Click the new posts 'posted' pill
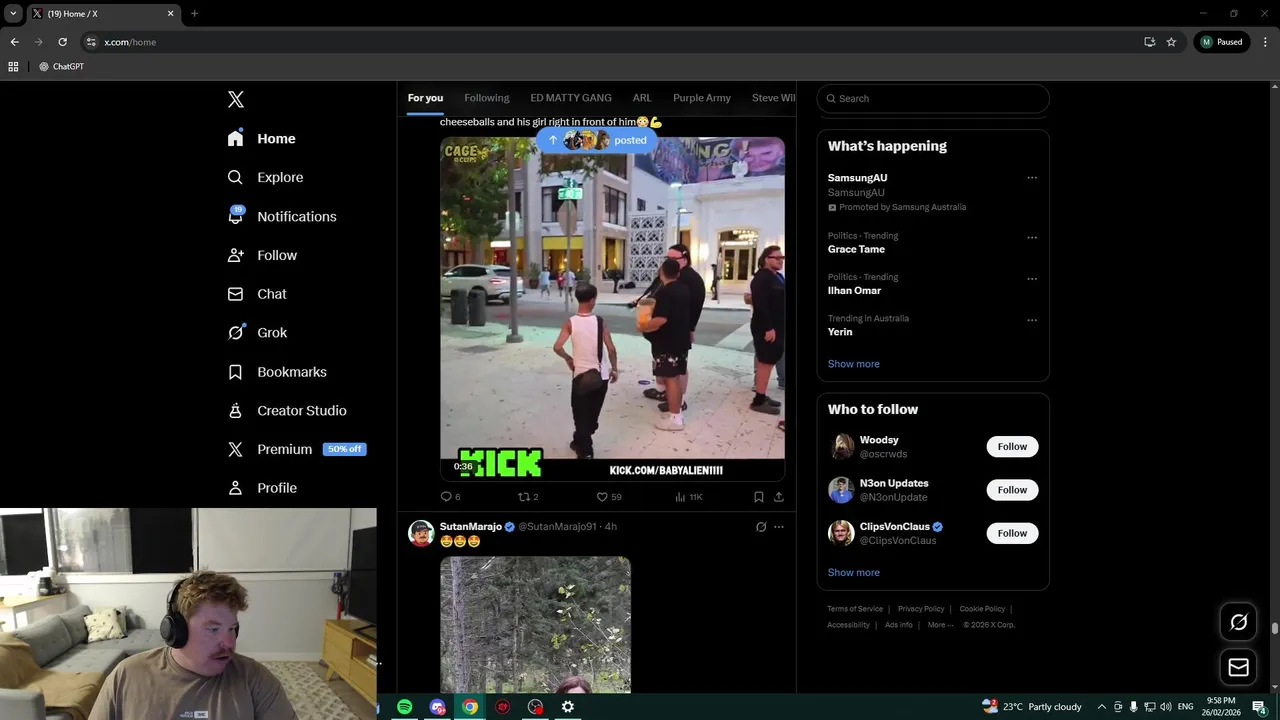Viewport: 1280px width, 720px height. [x=598, y=140]
